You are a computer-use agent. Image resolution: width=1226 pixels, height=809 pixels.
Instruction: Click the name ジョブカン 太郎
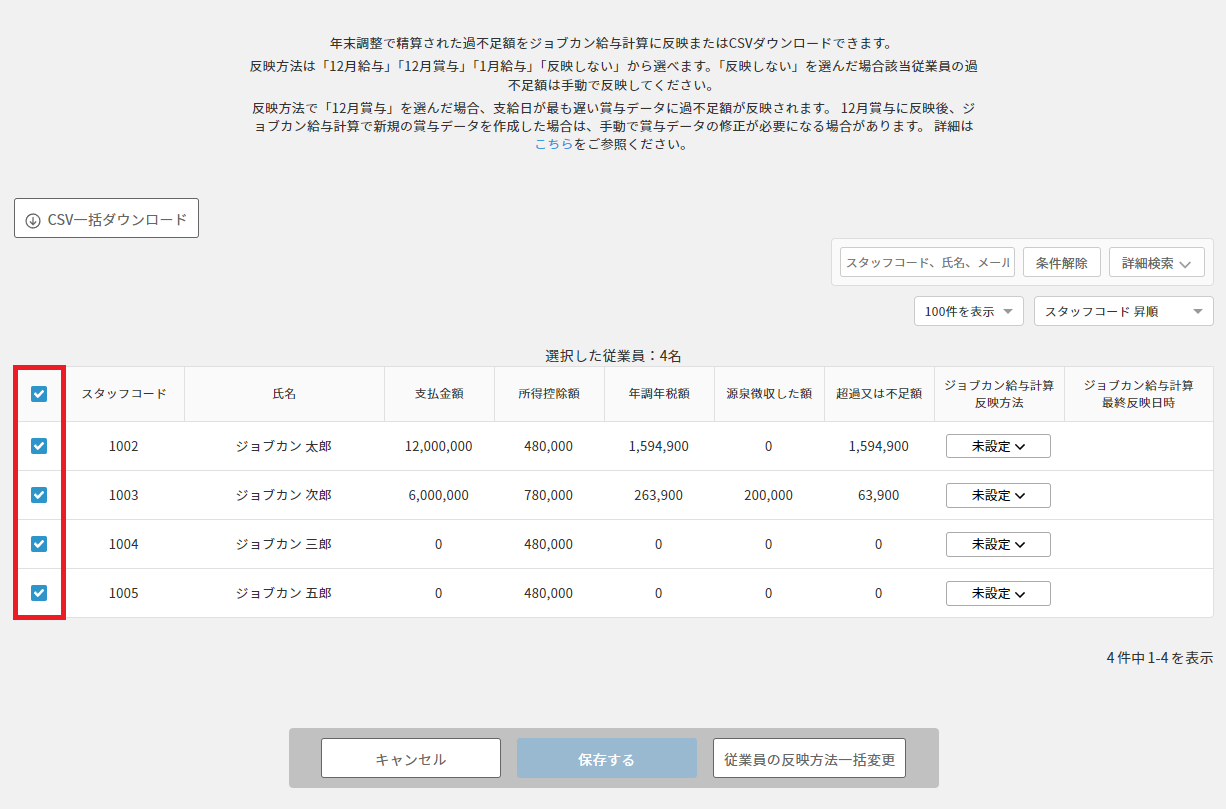(x=284, y=446)
